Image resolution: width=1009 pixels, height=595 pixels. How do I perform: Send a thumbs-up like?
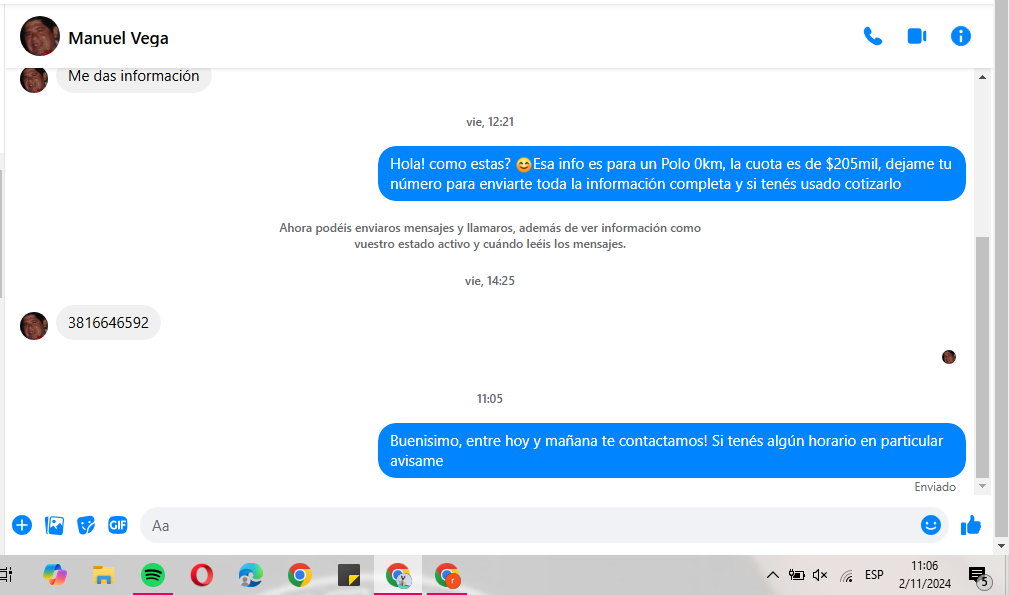coord(970,526)
